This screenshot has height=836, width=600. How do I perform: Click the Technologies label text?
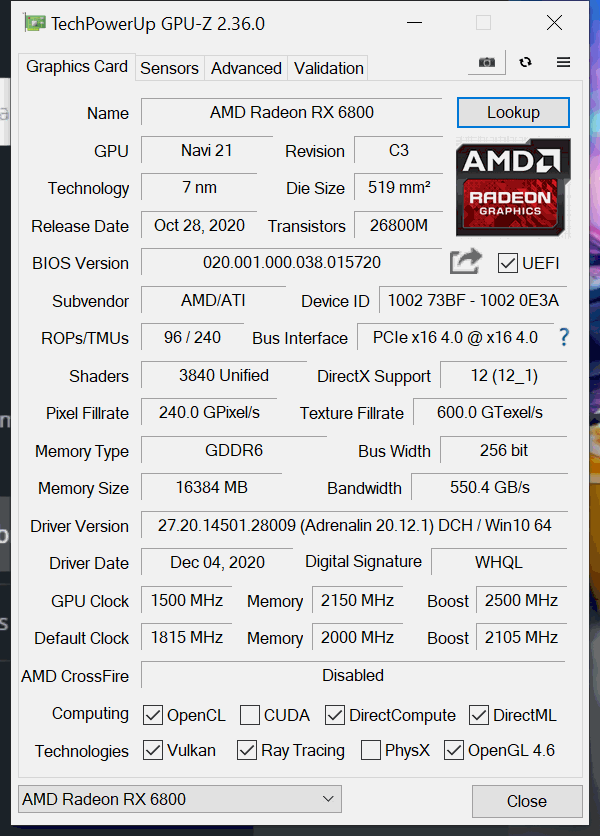pos(82,751)
